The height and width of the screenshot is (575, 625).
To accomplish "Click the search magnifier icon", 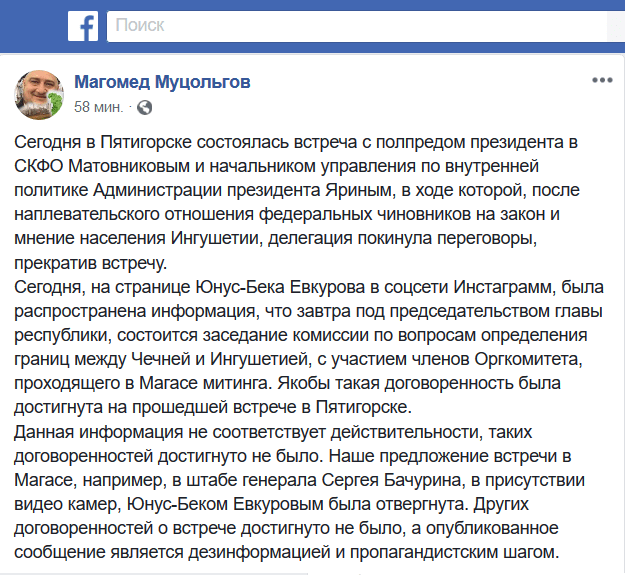I will point(613,26).
